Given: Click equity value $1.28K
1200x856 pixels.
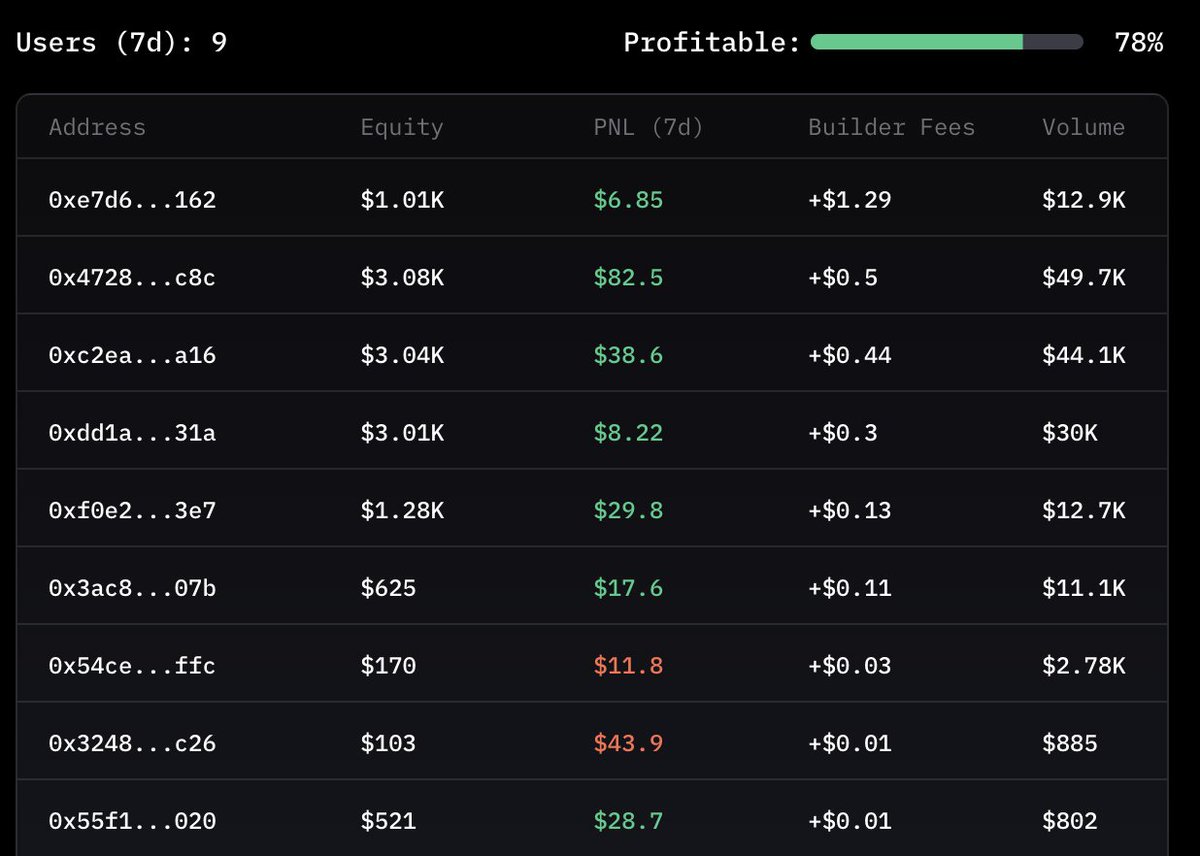Looking at the screenshot, I should 402,511.
